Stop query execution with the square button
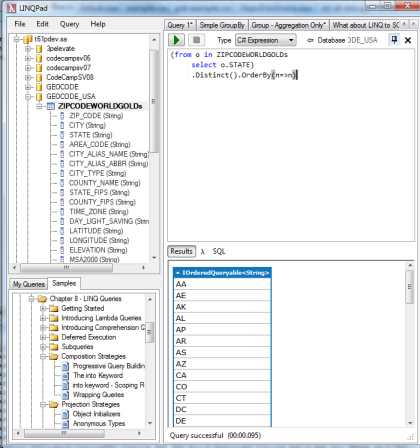The height and width of the screenshot is (448, 420). point(196,40)
